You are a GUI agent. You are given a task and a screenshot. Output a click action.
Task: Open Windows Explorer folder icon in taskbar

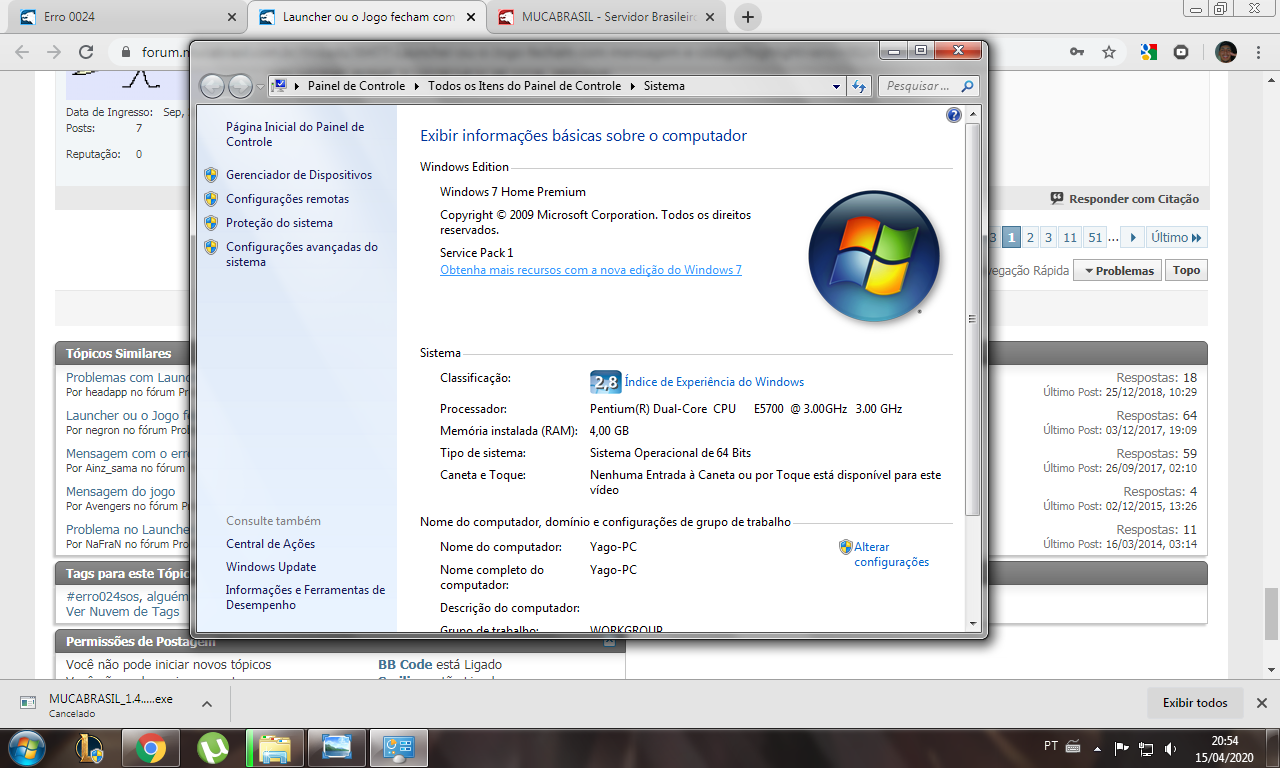(274, 747)
